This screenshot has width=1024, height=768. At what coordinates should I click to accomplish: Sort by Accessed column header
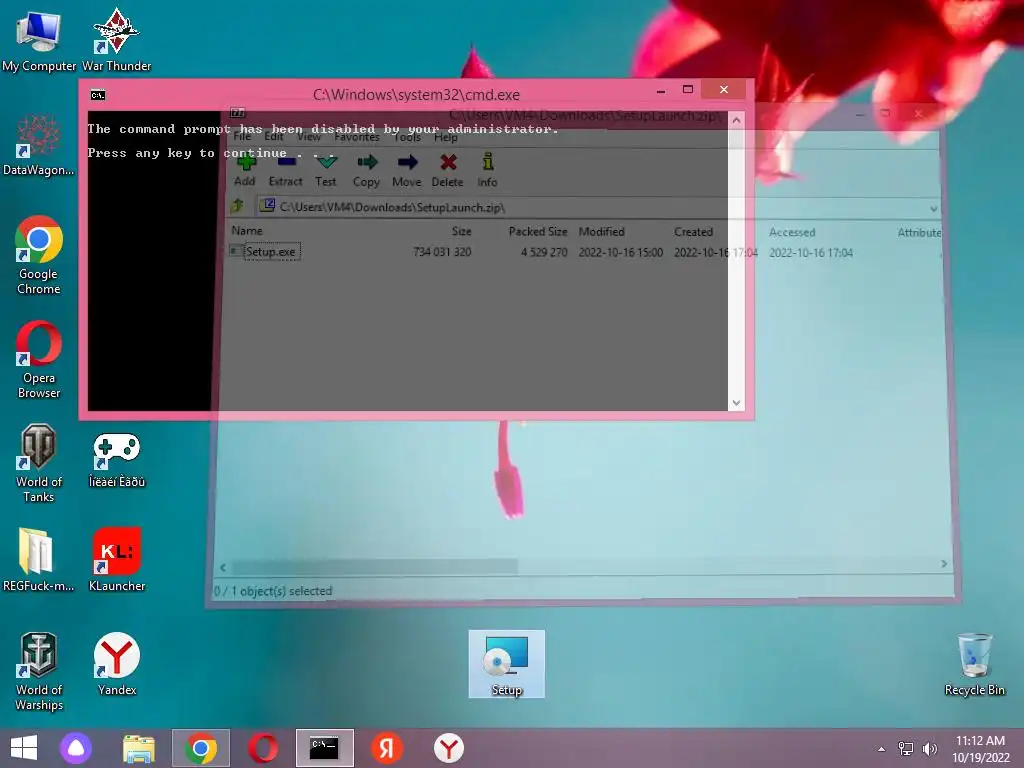point(792,232)
